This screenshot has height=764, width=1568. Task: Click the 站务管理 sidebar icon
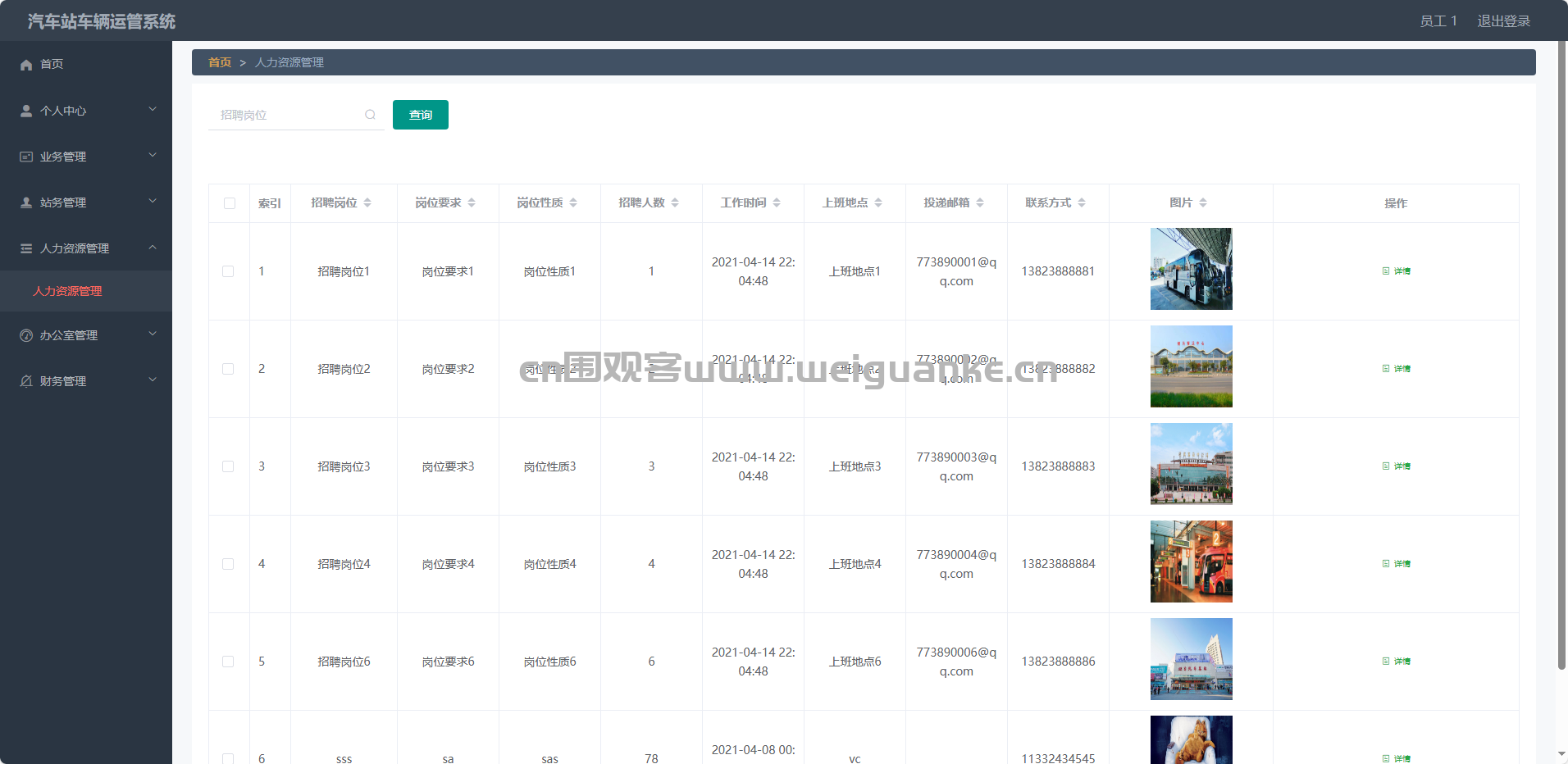pyautogui.click(x=26, y=202)
